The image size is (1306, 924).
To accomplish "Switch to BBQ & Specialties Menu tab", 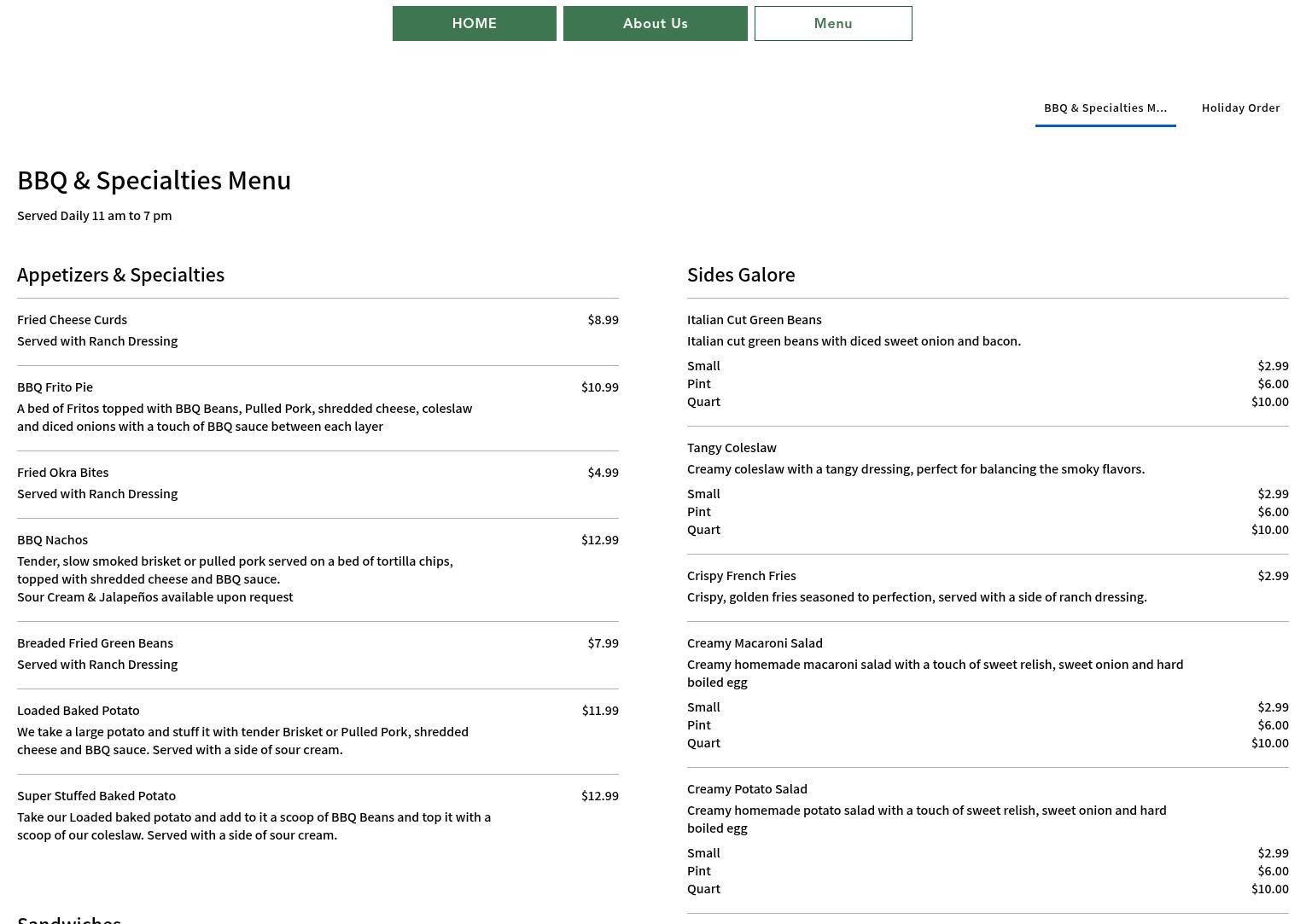I will (1105, 108).
